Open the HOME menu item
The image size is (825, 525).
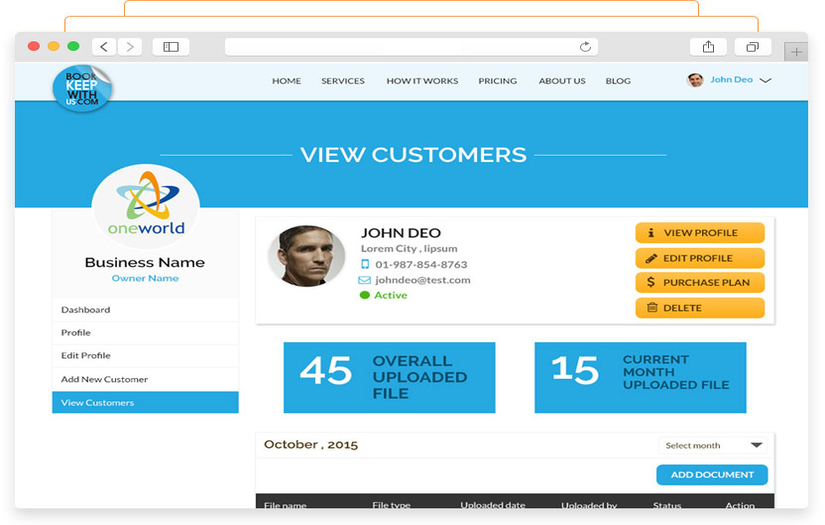286,81
